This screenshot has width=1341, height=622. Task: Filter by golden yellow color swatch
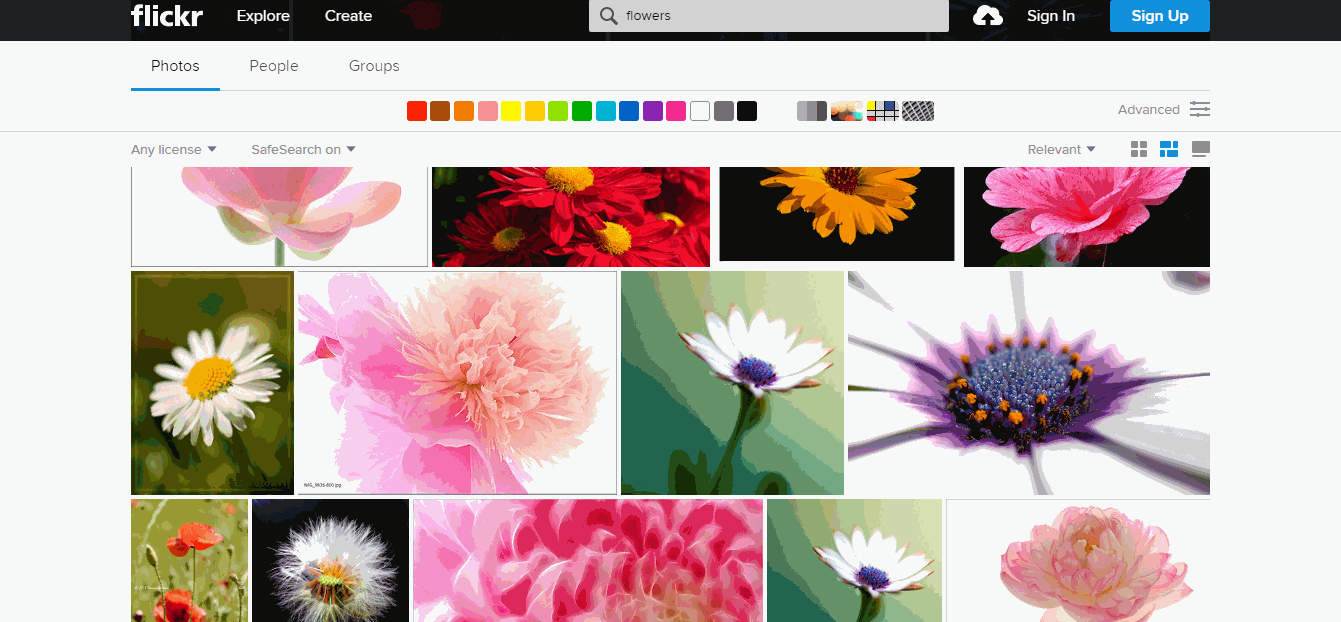coord(535,111)
